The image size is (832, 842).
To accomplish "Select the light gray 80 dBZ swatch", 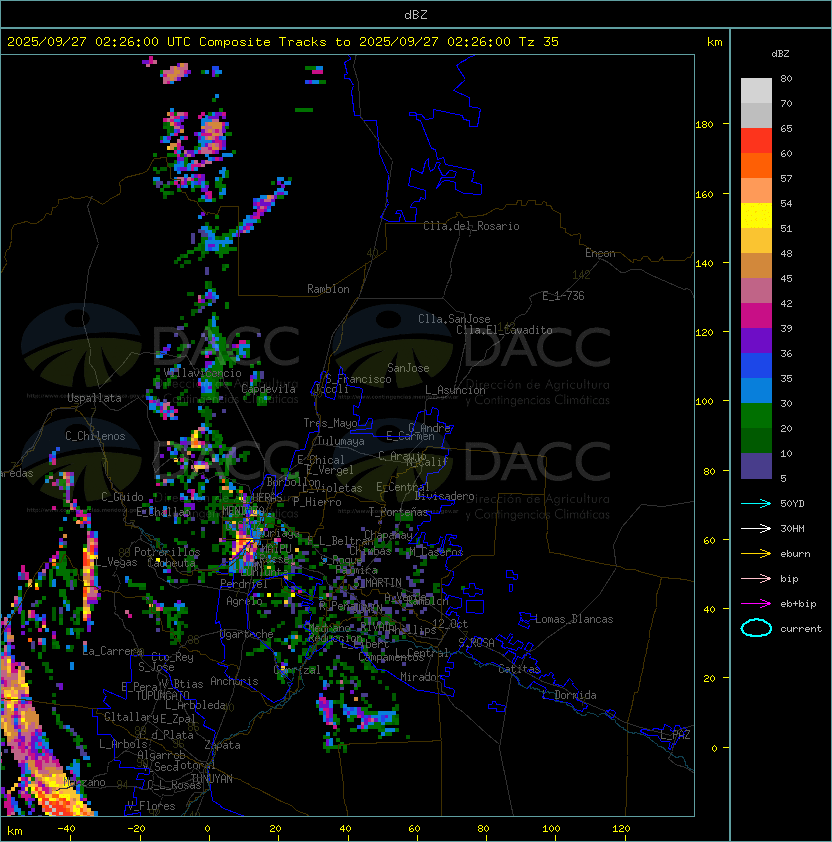I will tap(756, 90).
